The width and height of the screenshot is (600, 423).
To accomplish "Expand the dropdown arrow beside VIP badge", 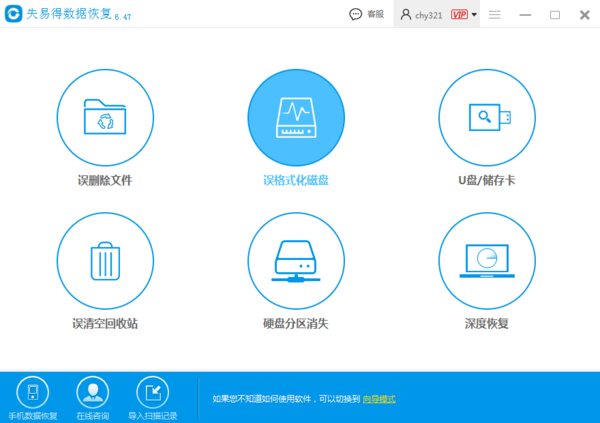I will point(474,15).
